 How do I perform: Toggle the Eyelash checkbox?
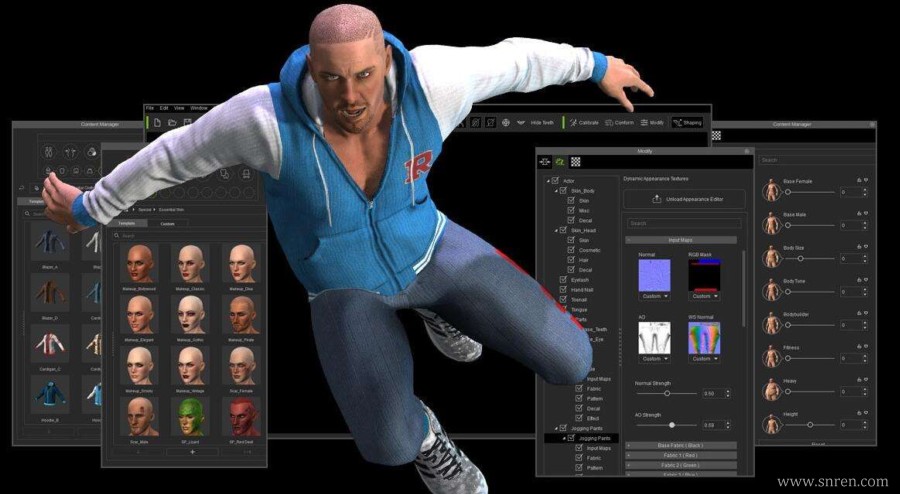point(564,279)
